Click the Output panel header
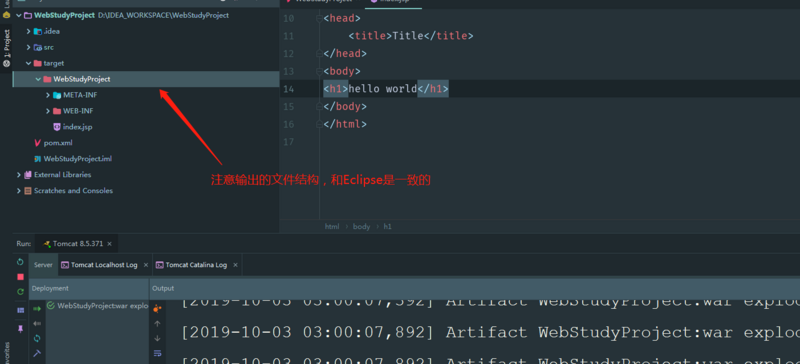800x364 pixels. click(x=474, y=288)
